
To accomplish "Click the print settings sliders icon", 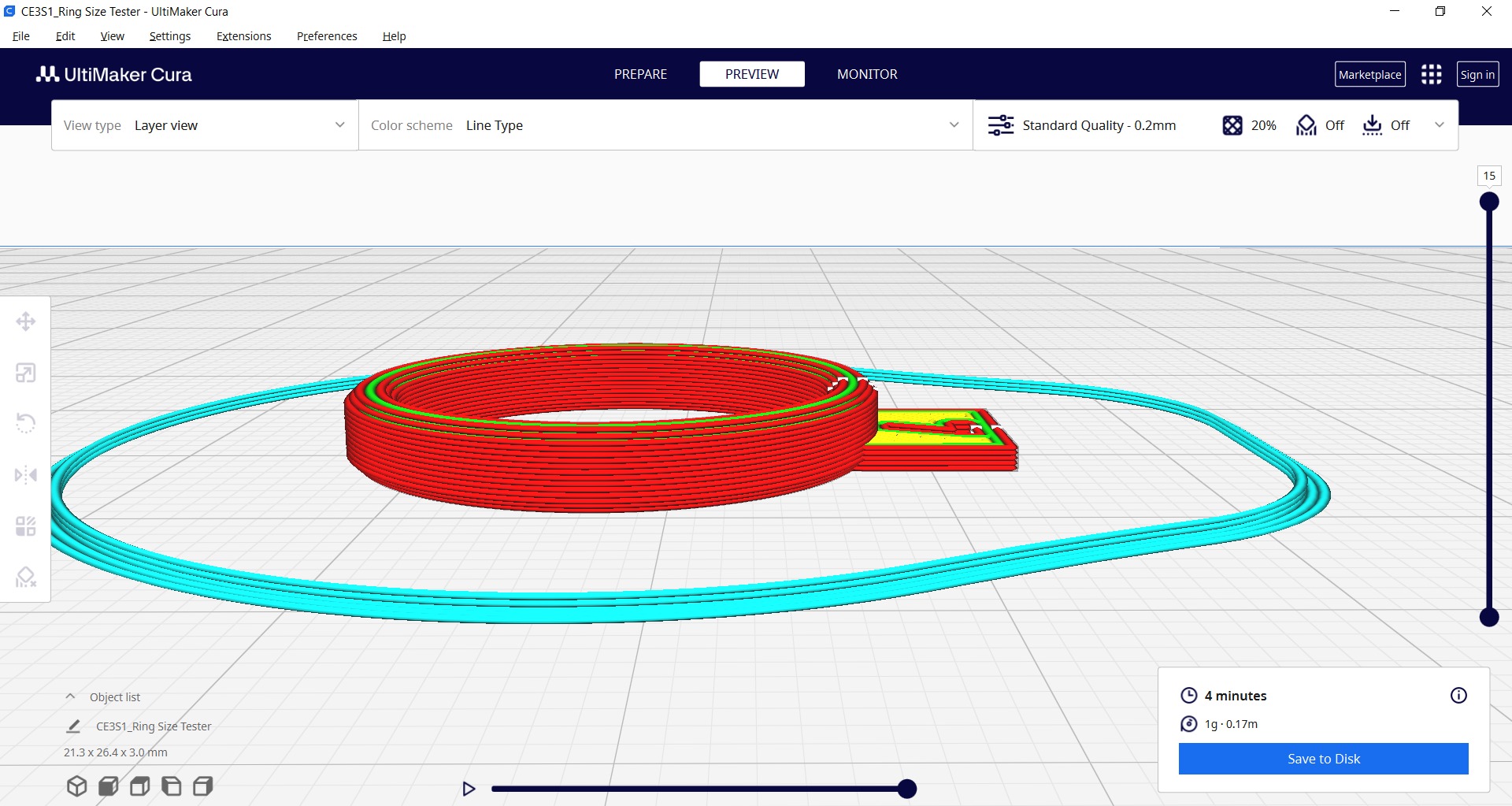I will [1001, 125].
